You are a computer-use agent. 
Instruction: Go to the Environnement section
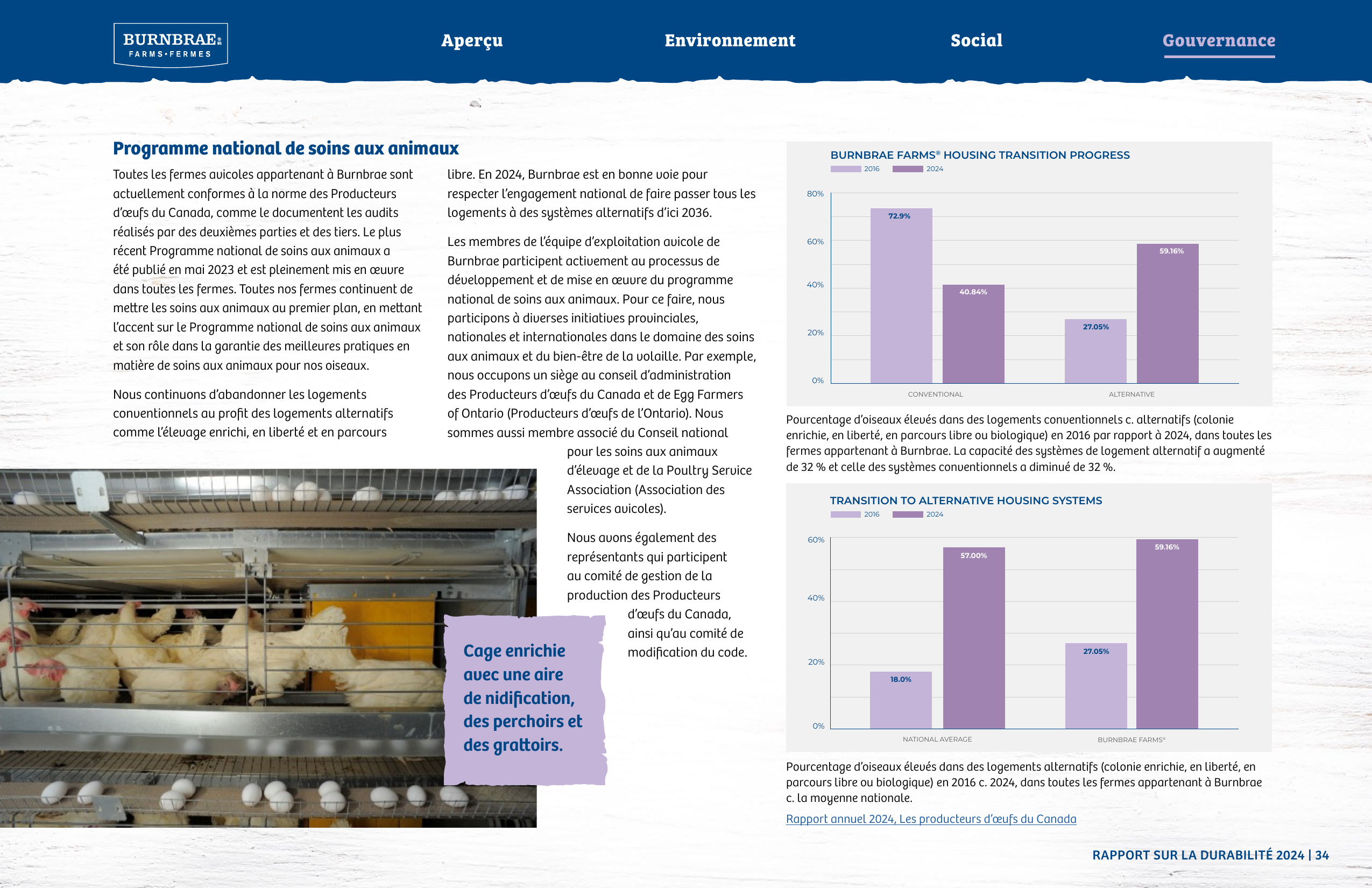click(730, 40)
